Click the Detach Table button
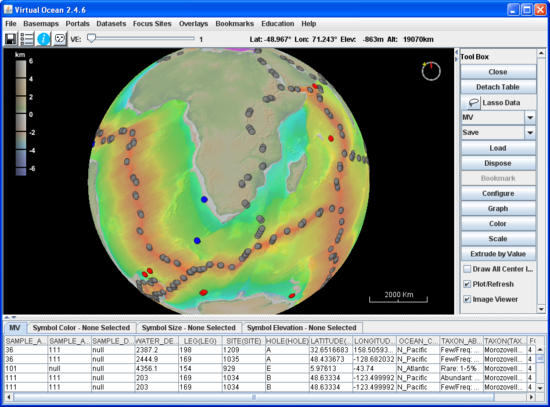This screenshot has width=550, height=407. pos(498,87)
